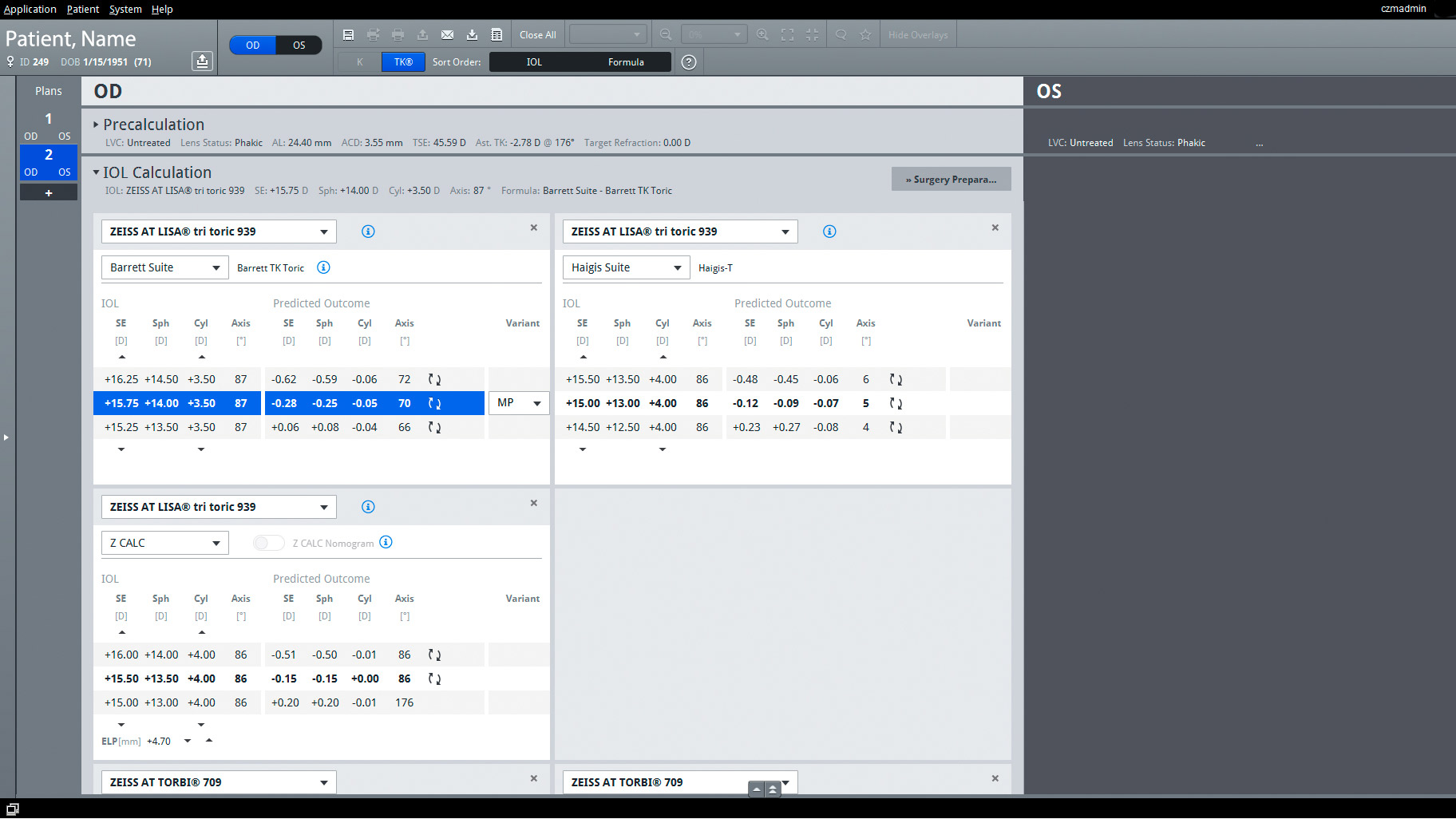Open the Patient menu
Image resolution: width=1456 pixels, height=819 pixels.
tap(82, 9)
